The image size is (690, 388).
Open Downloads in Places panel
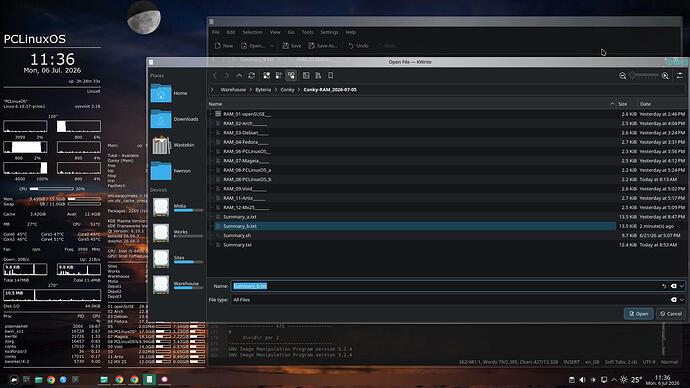(176, 119)
